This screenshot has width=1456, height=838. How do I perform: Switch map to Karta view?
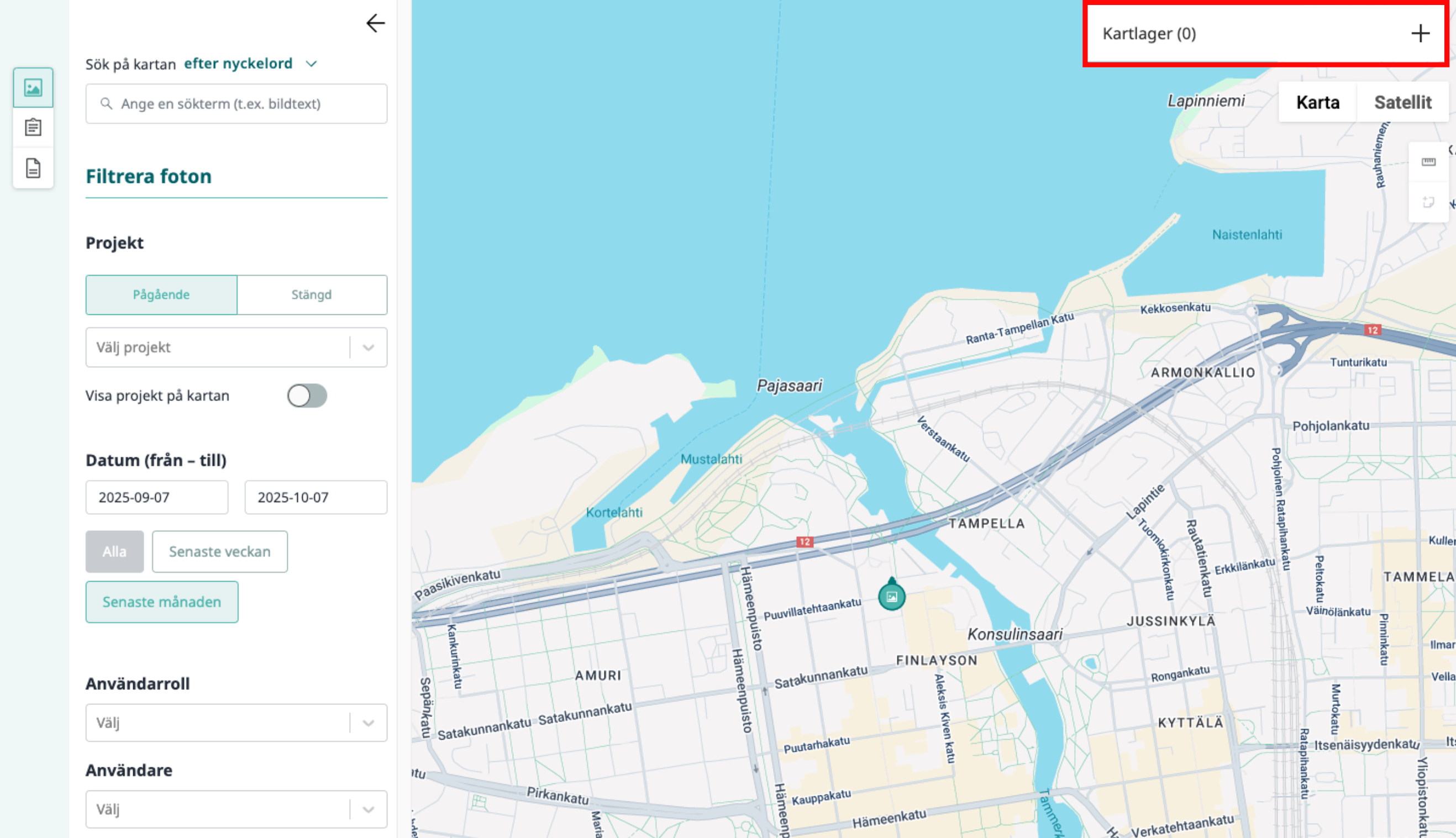[1317, 102]
